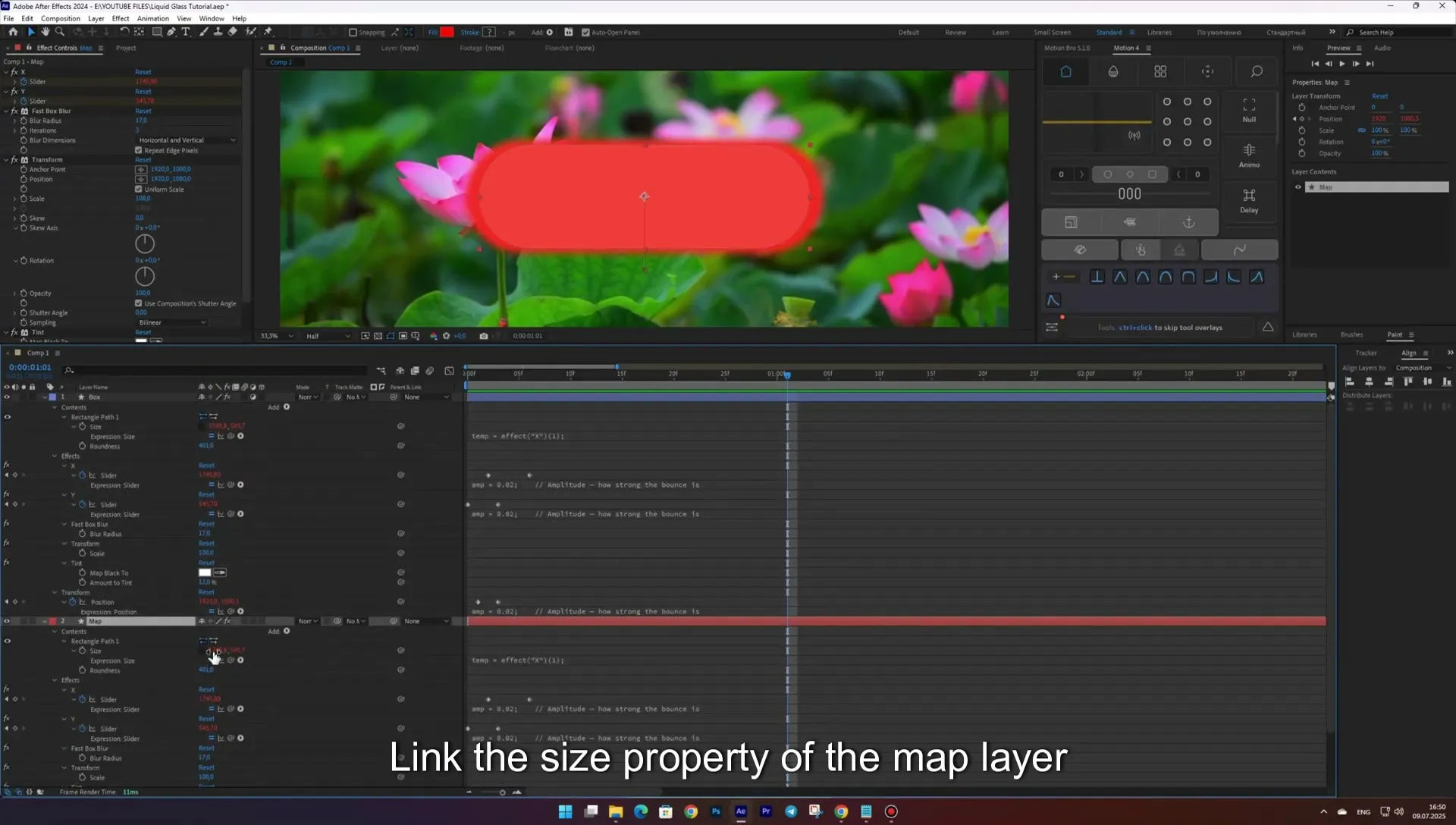Viewport: 1456px width, 825px height.
Task: Toggle the Snapping checkbox
Action: click(x=353, y=33)
